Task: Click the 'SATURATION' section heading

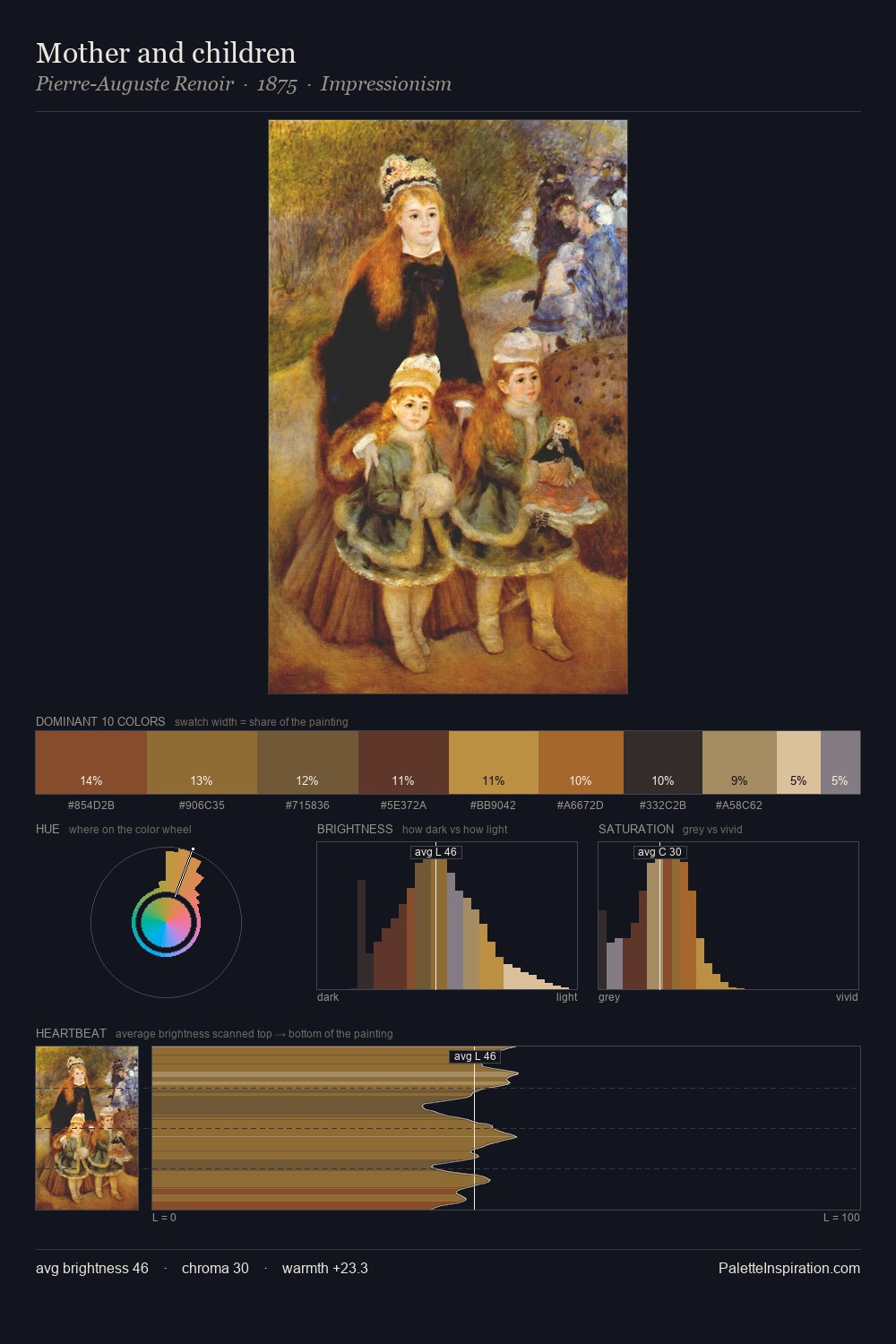Action: 636,829
